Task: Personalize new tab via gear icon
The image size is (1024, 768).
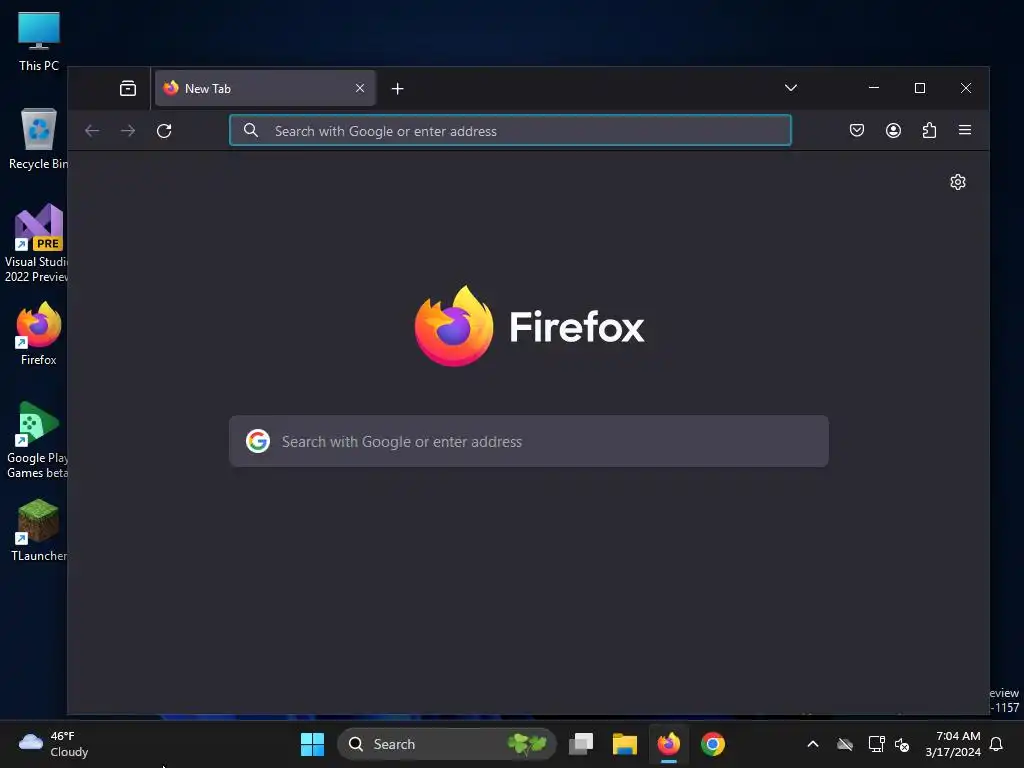Action: [x=957, y=182]
